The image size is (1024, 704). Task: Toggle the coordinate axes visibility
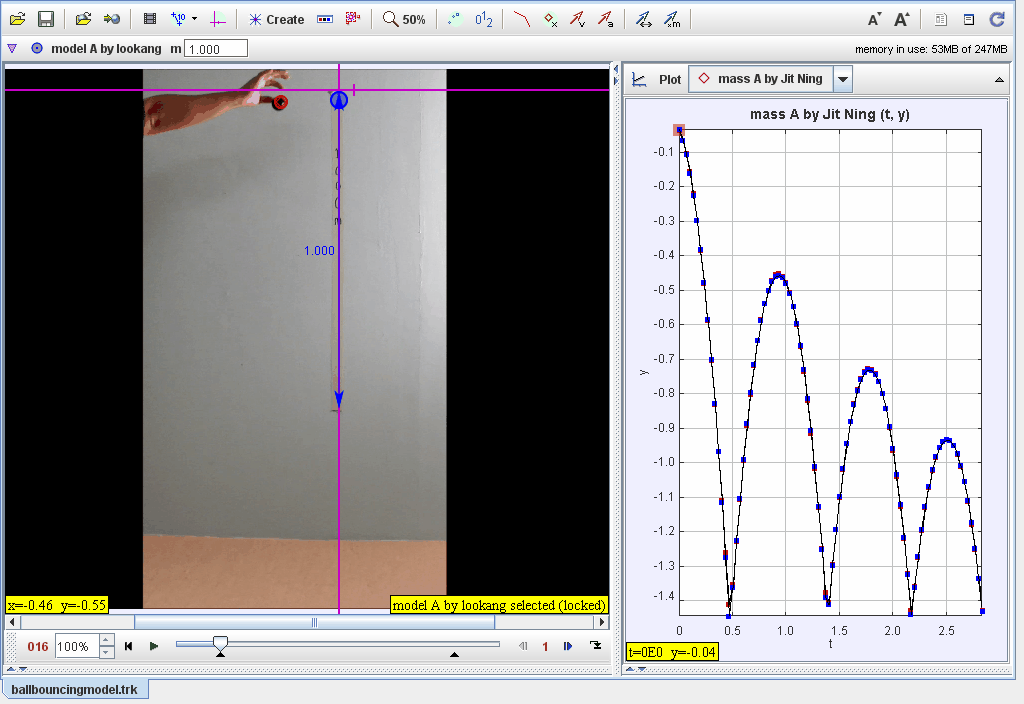tap(217, 19)
